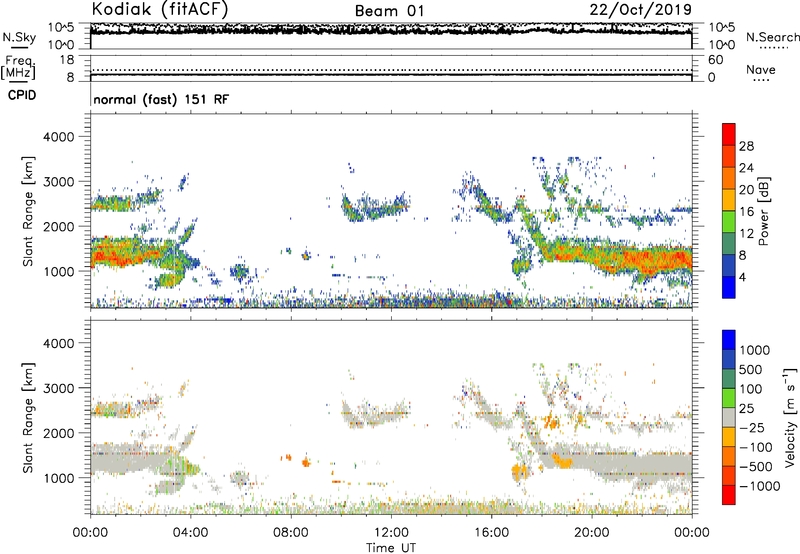This screenshot has width=800, height=554.
Task: Click 'normal (fast) 151 RF' text
Action: tap(161, 99)
